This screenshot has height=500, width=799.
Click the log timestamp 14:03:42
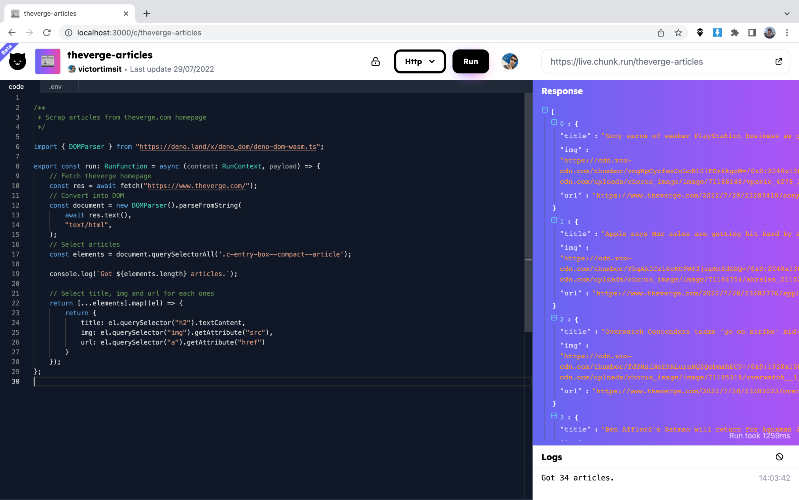[774, 478]
